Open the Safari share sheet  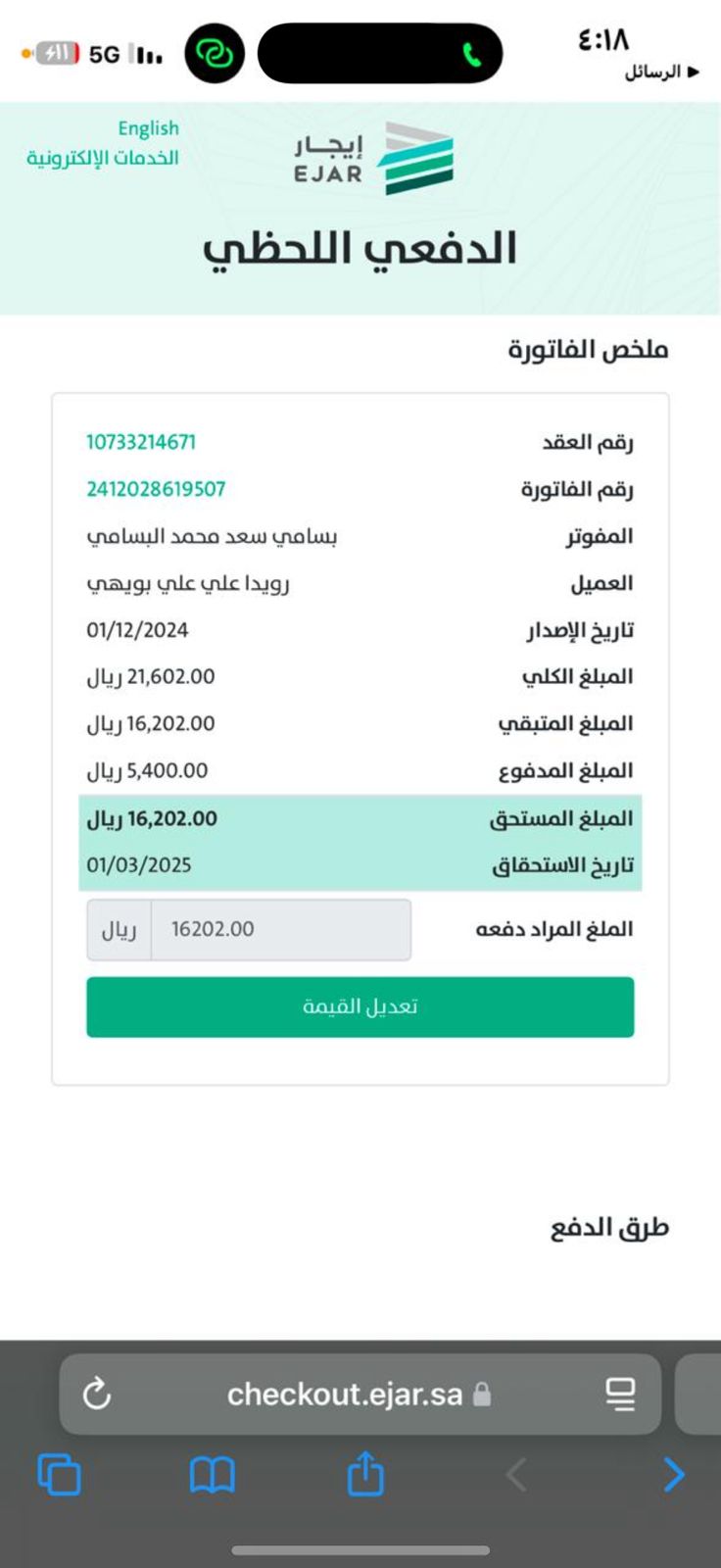tap(365, 1474)
